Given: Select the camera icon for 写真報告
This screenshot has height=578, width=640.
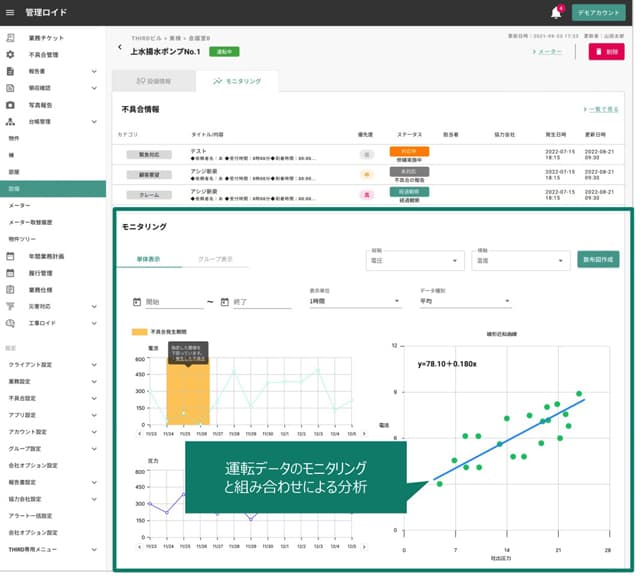Looking at the screenshot, I should click(x=10, y=105).
